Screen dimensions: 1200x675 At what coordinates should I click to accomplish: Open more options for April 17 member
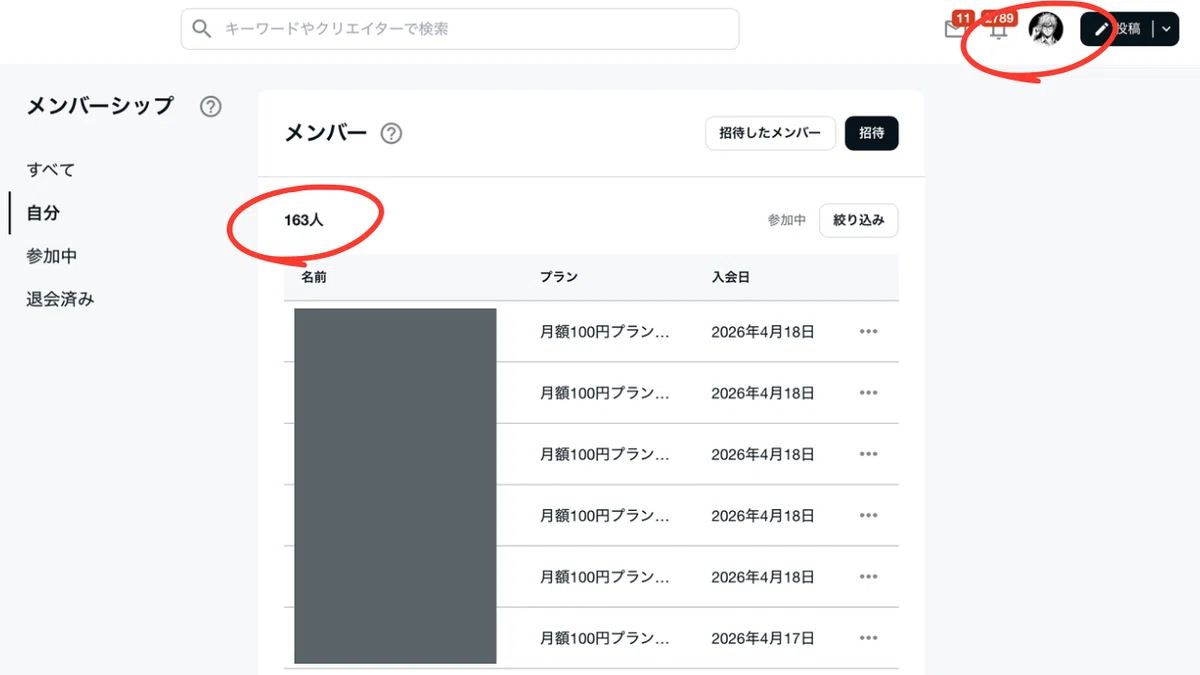(x=868, y=638)
